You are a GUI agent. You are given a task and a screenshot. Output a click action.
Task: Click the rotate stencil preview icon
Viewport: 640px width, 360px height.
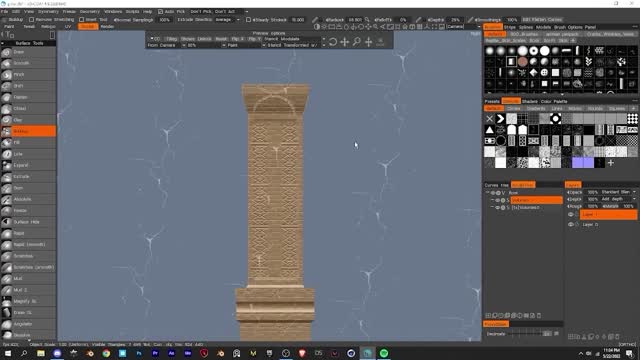(x=333, y=42)
